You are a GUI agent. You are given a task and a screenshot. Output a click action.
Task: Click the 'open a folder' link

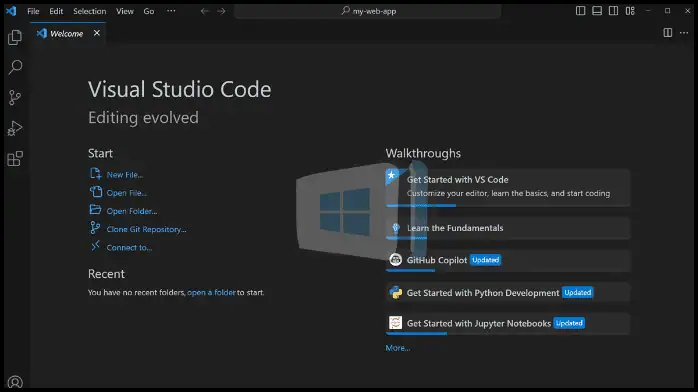211,292
